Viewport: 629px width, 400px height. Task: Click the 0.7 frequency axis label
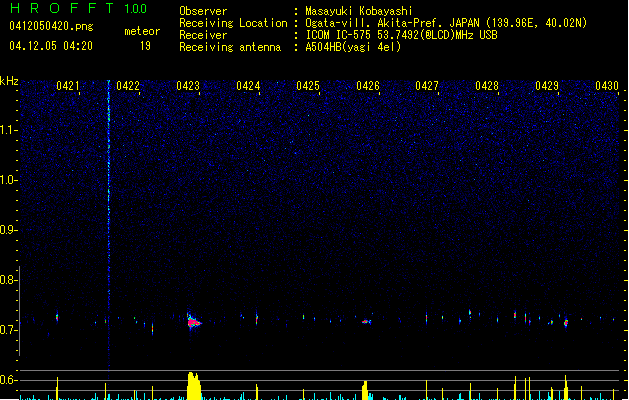[x=9, y=330]
